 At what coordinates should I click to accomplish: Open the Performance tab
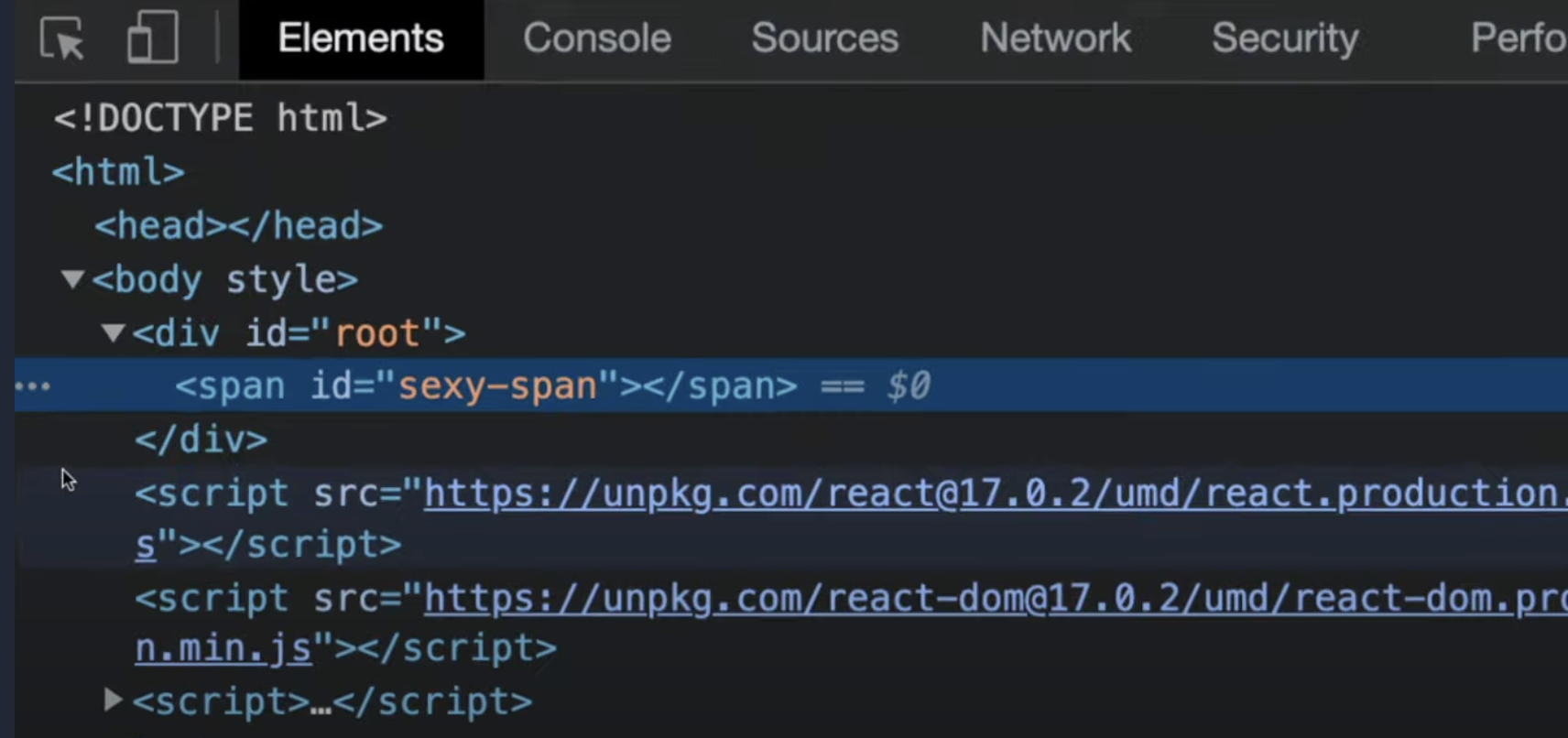[1519, 38]
